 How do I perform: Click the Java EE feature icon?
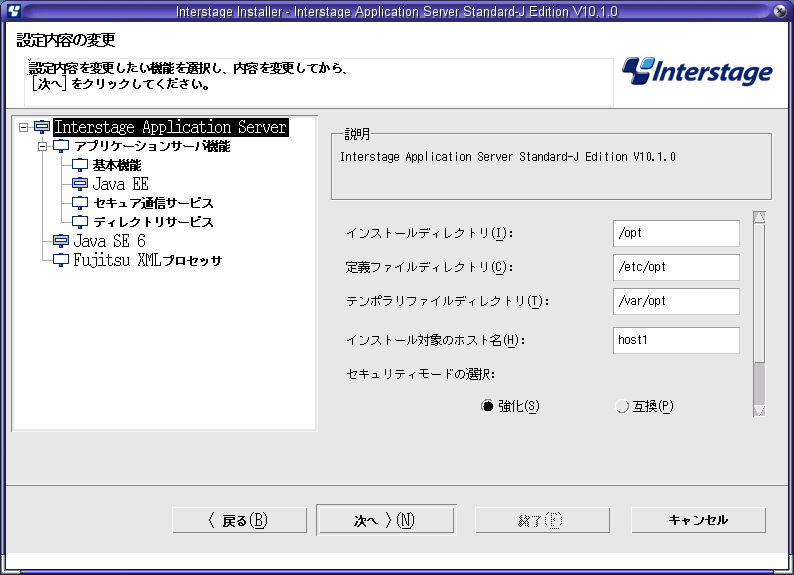coord(80,184)
